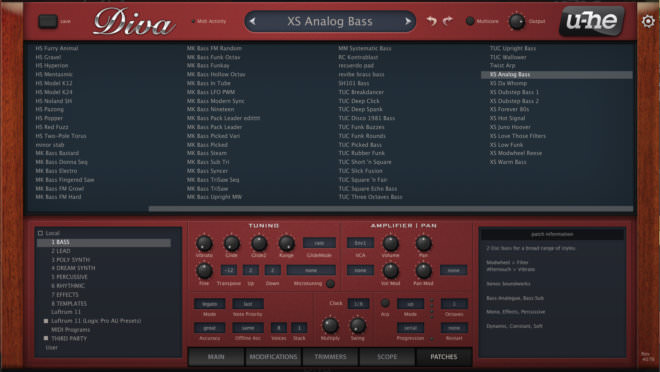
Task: Open the GlideMode dropdown
Action: (x=319, y=243)
